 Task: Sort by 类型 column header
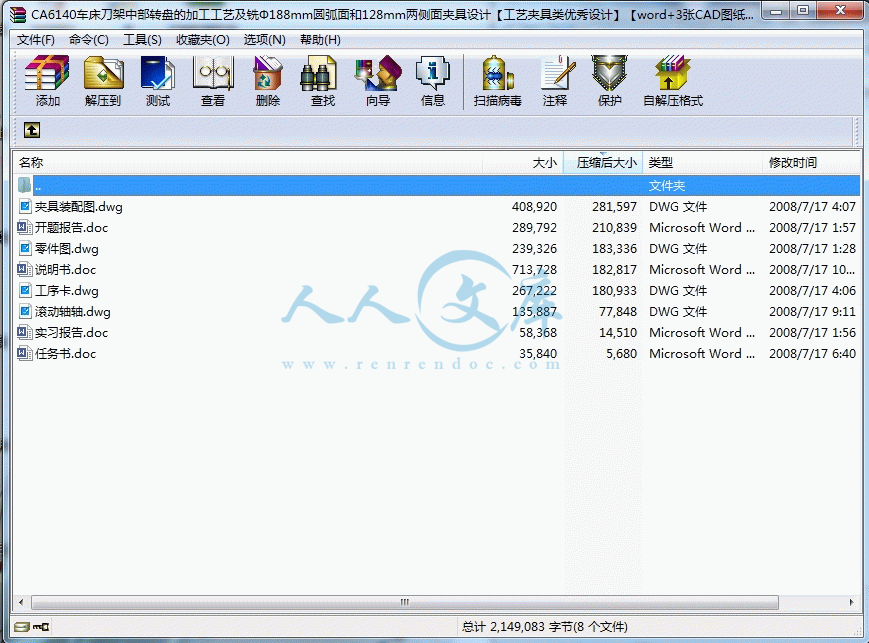(x=702, y=162)
